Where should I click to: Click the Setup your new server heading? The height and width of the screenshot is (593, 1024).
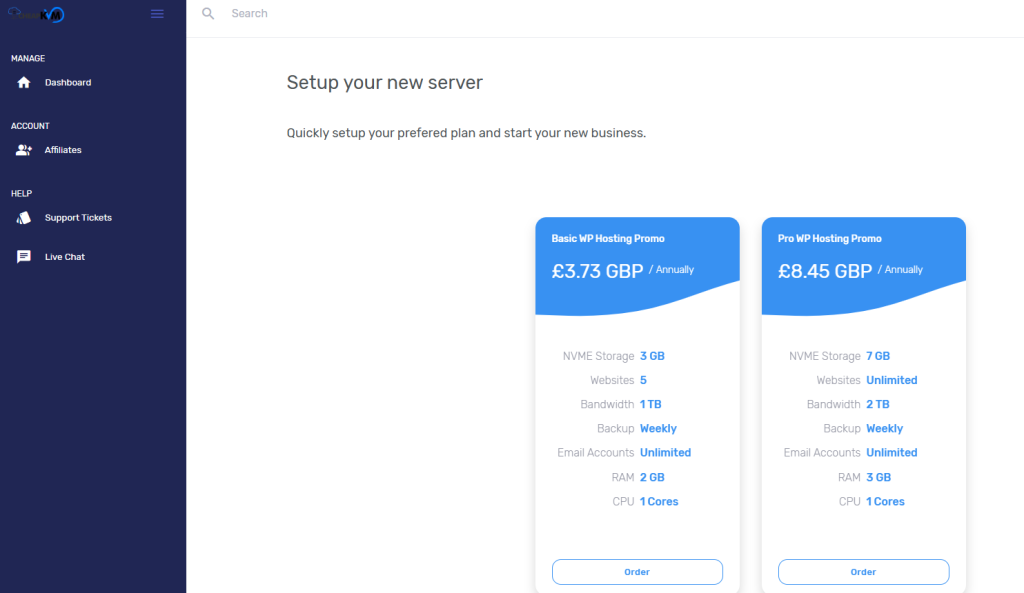tap(385, 82)
